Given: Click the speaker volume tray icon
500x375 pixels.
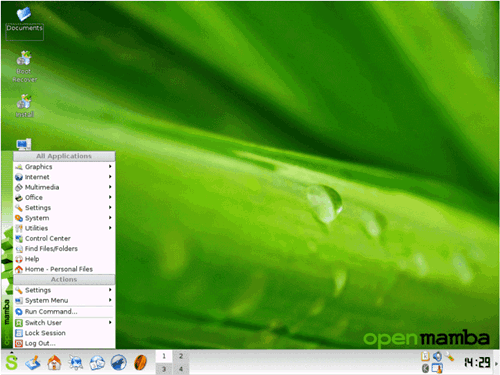Looking at the screenshot, I should coord(437,356).
